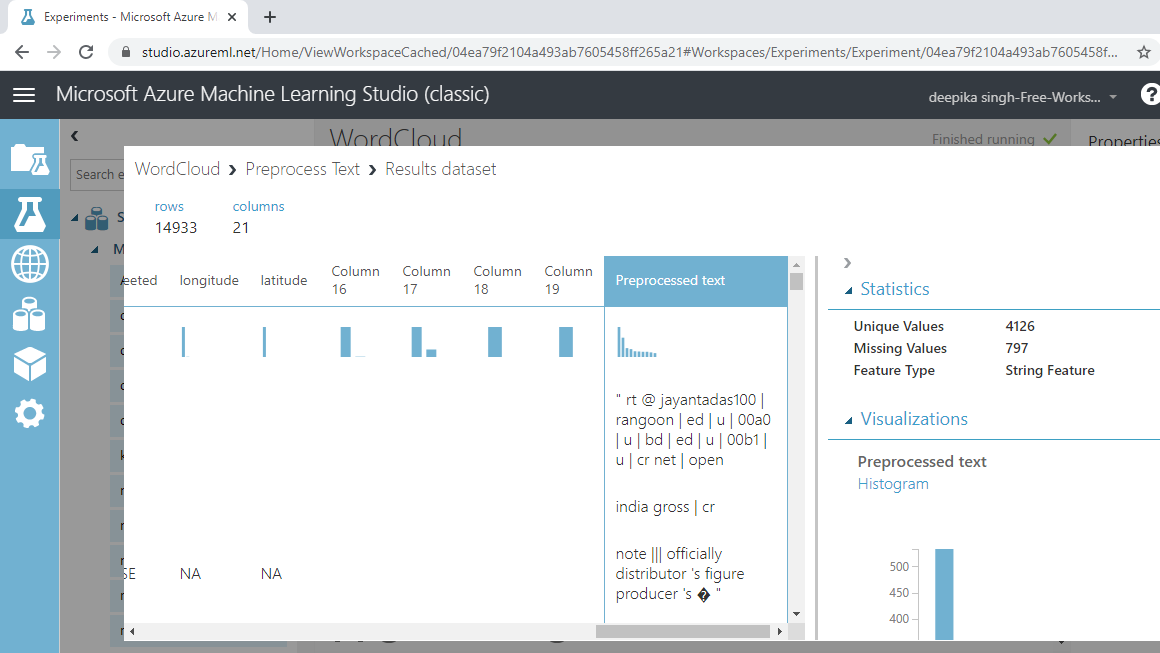Viewport: 1160px width, 653px height.
Task: Select the latitude column header
Action: point(284,280)
